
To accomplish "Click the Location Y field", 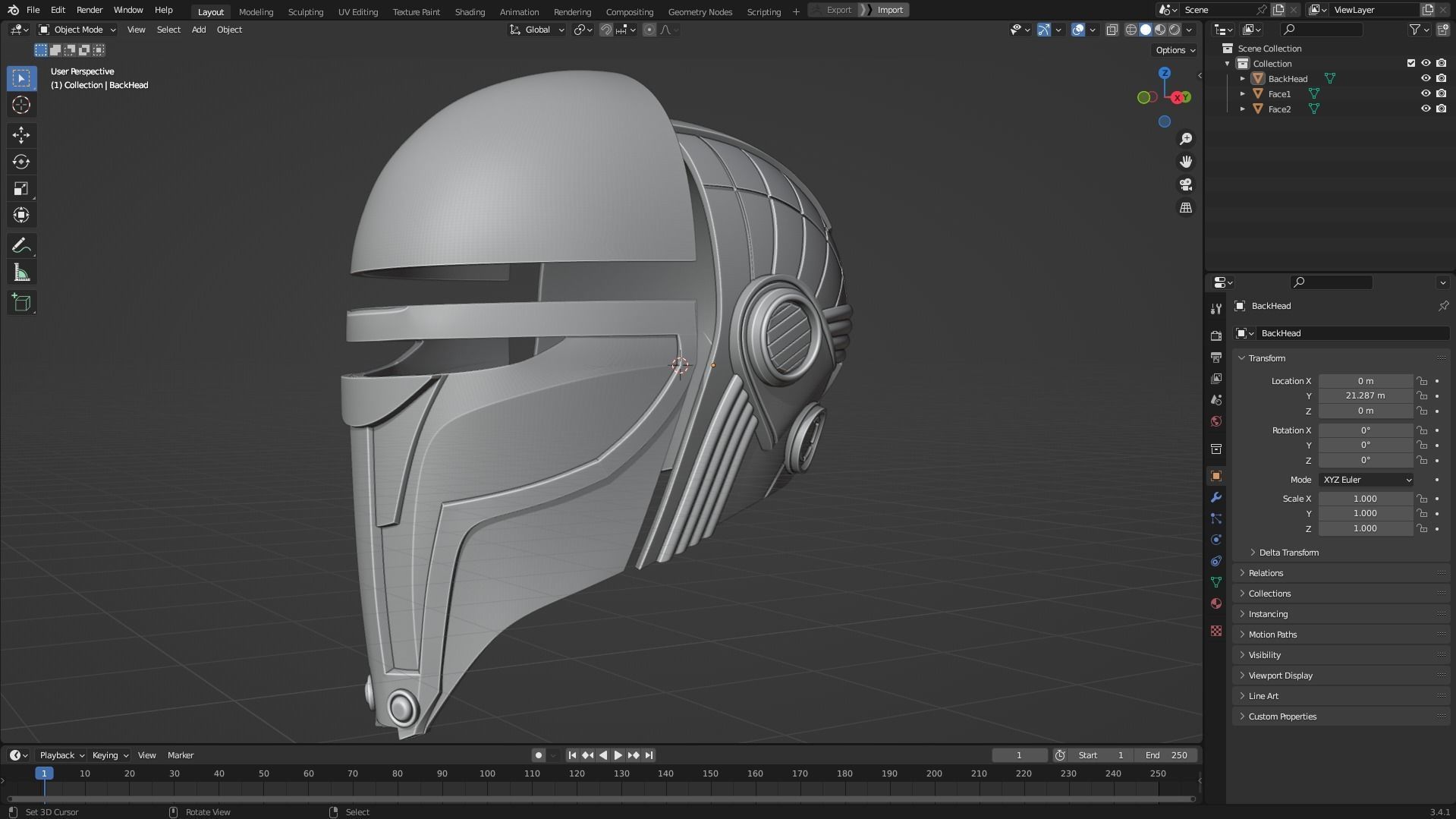I will (x=1365, y=395).
